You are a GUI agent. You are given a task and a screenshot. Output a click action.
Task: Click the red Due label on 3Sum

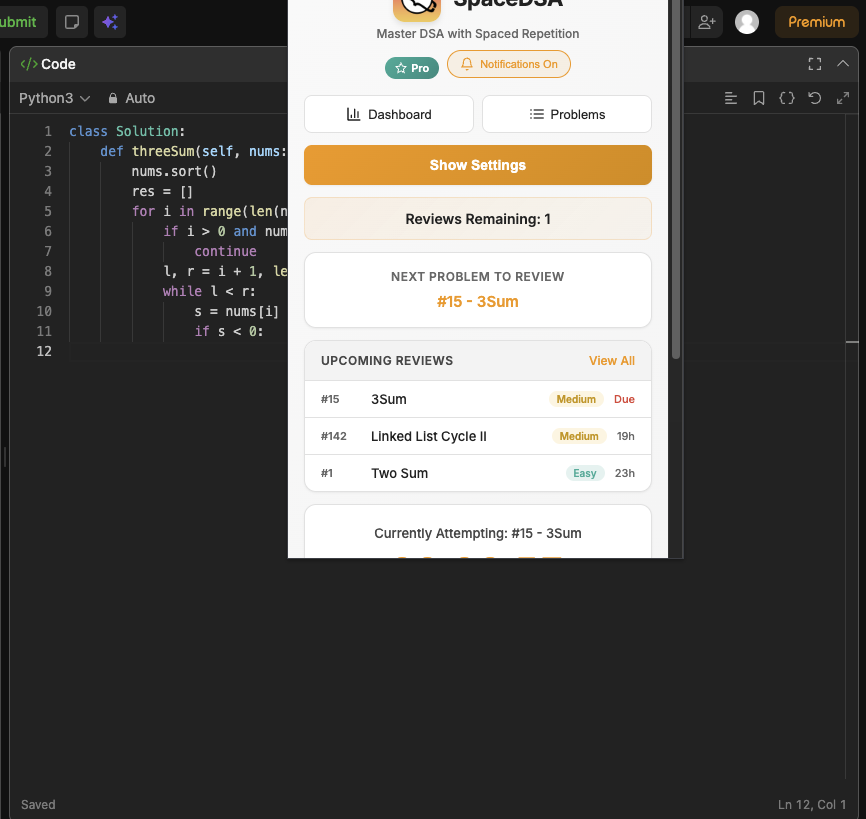click(624, 399)
